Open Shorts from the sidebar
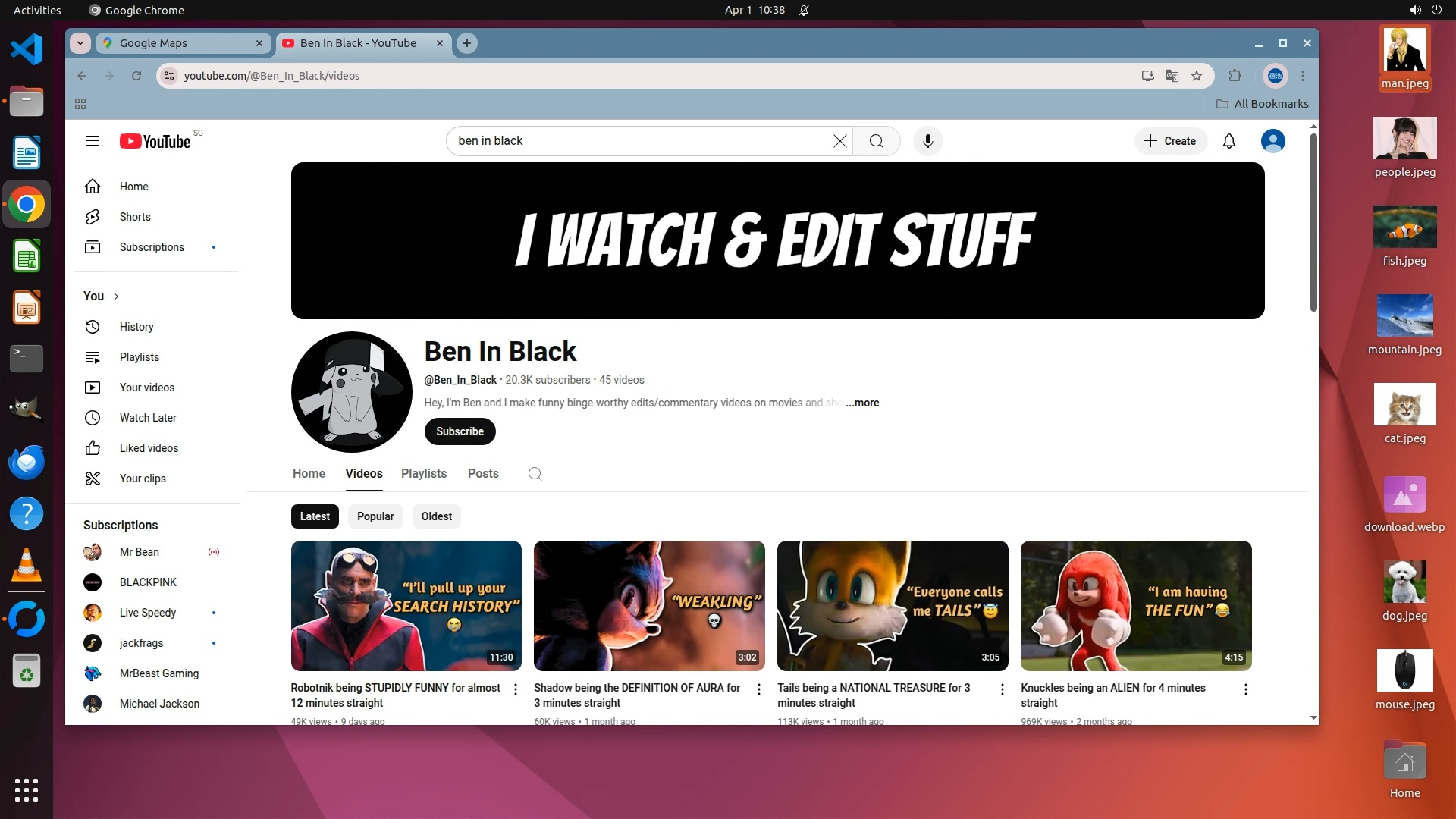 135,217
